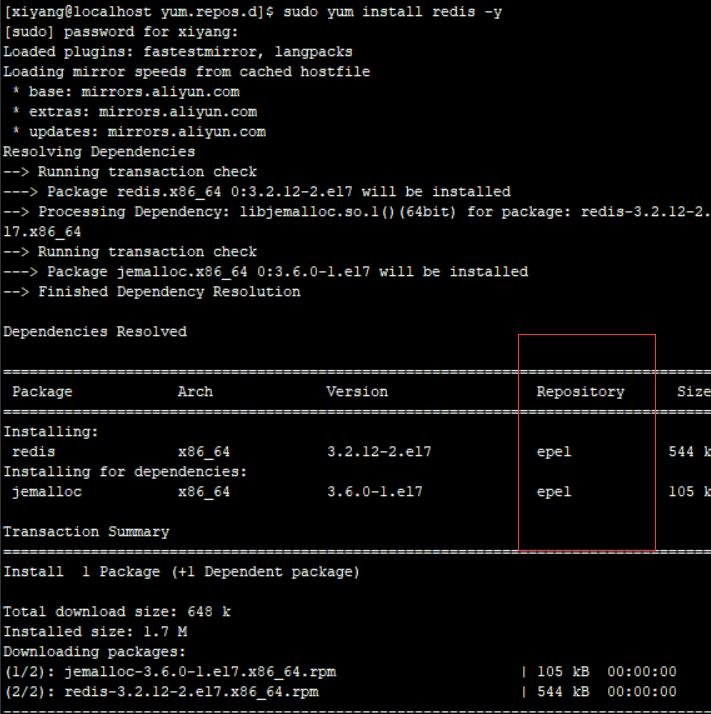This screenshot has width=711, height=714.
Task: Click 'Loading mirror speeds from cached hostfile'
Action: click(186, 72)
